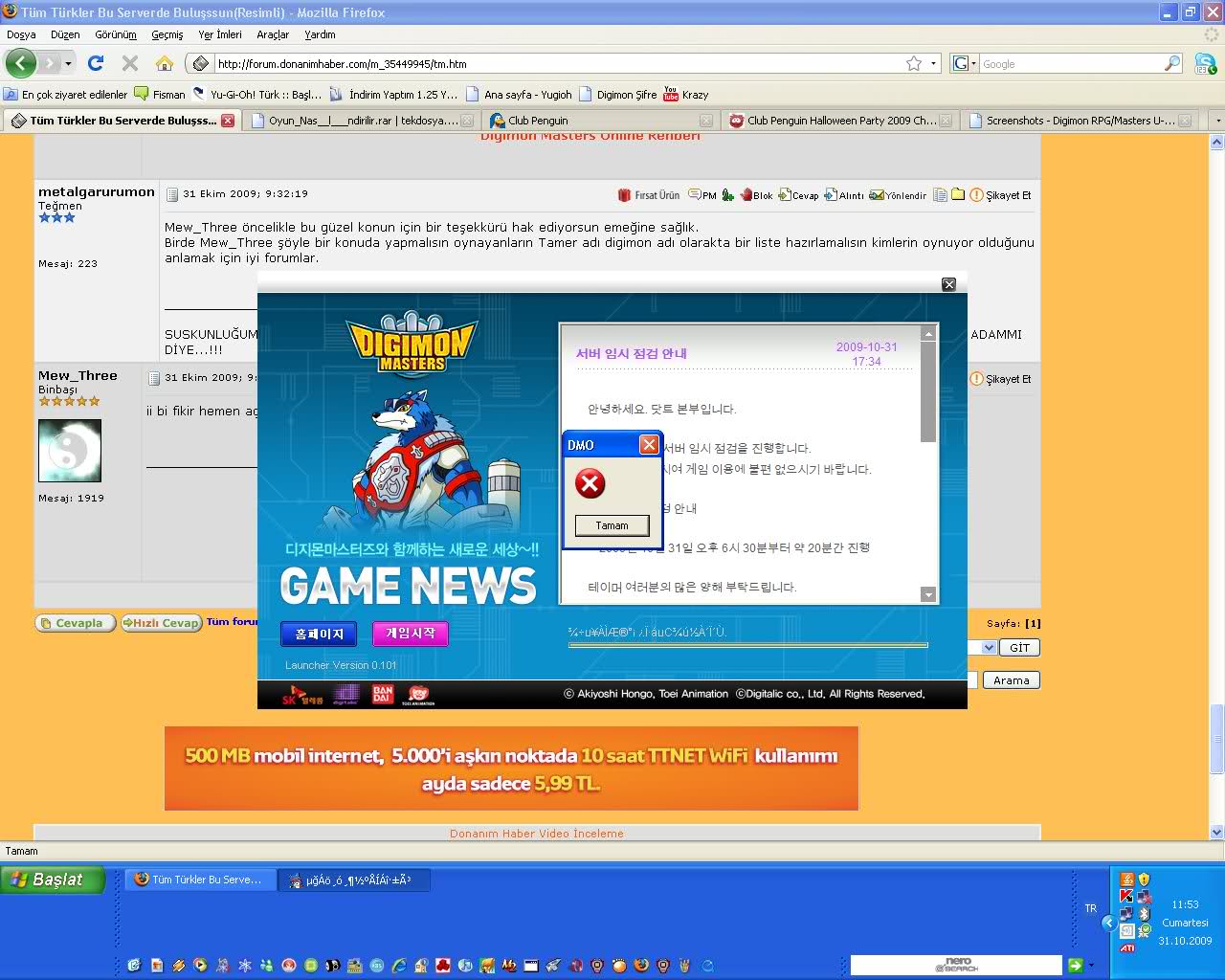Click the browser page vertical scrollbar thumb
This screenshot has height=980, width=1225.
point(1216,738)
